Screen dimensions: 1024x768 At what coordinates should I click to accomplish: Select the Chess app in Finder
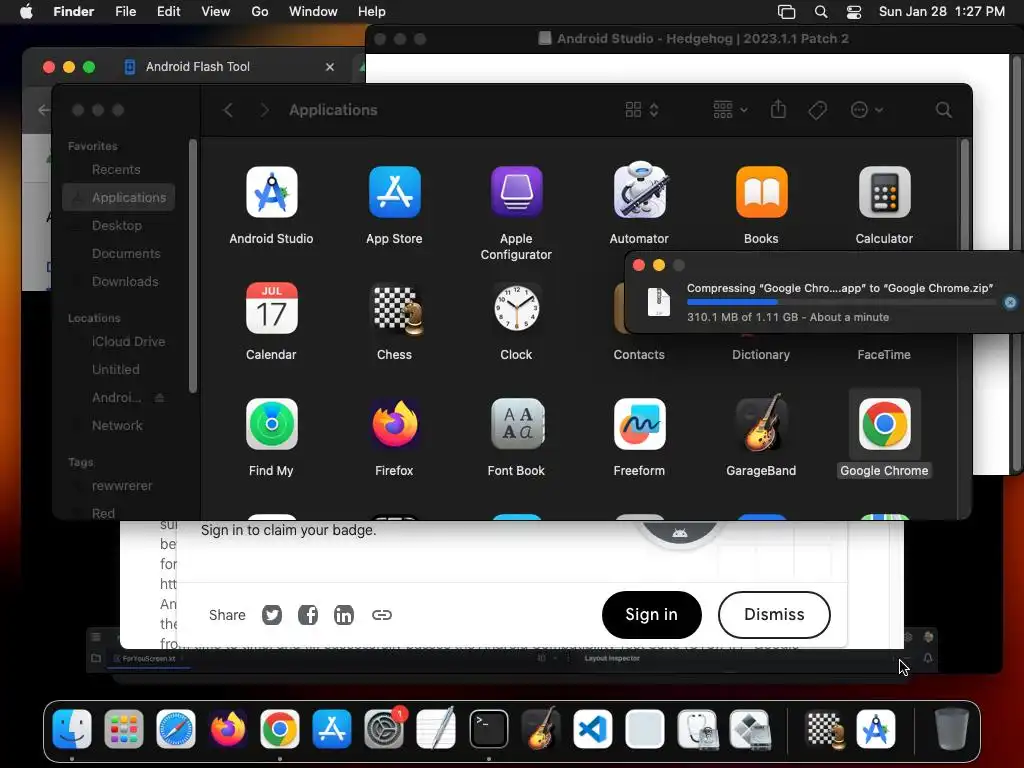[x=394, y=309]
